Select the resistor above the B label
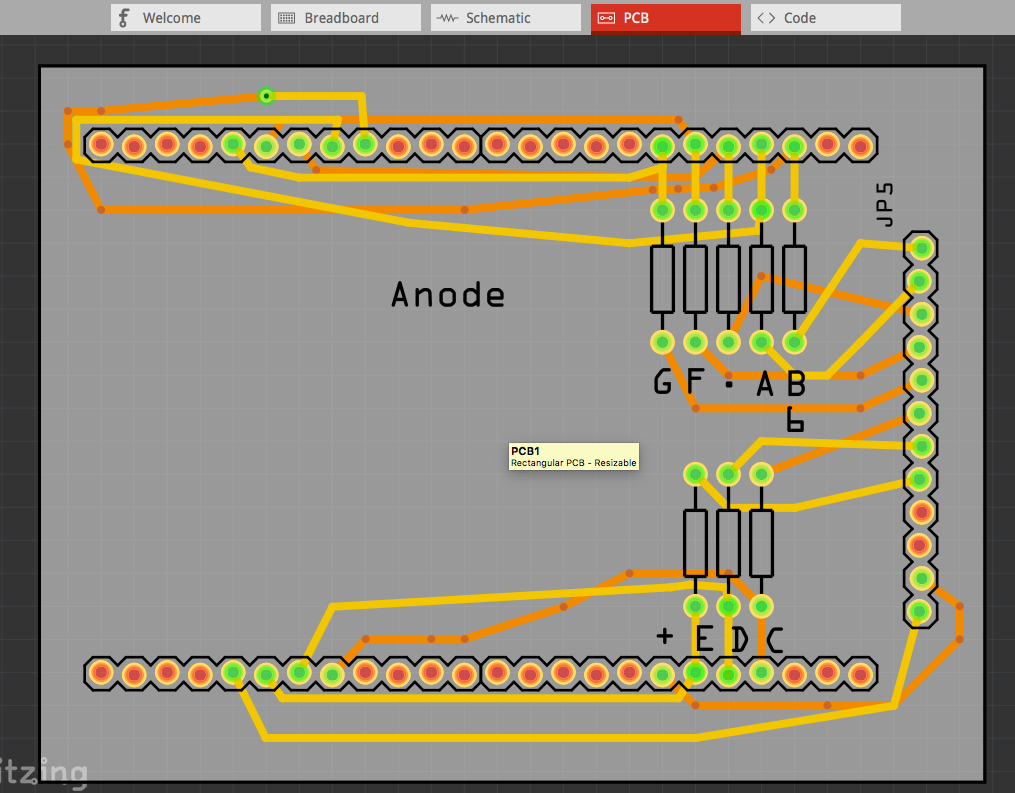This screenshot has width=1015, height=793. click(x=794, y=279)
